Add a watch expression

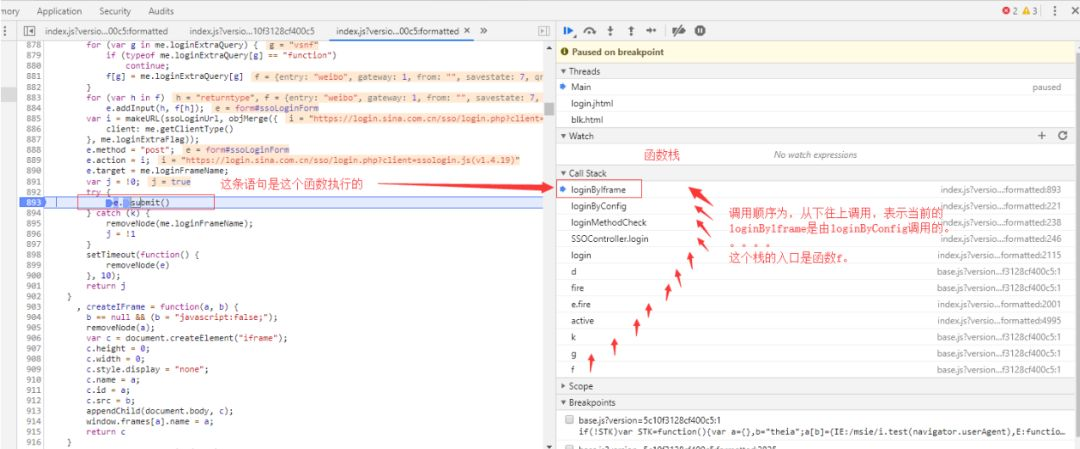point(1041,136)
